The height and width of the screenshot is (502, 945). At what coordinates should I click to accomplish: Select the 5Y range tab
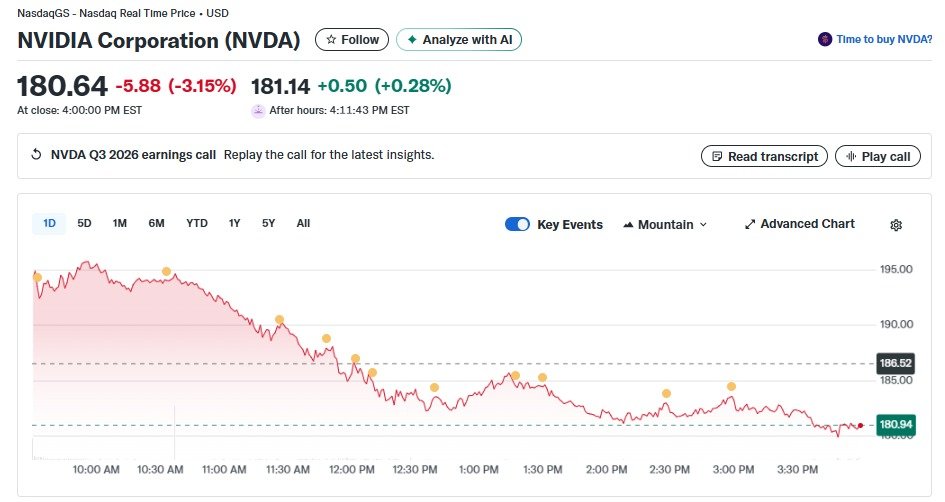pyautogui.click(x=268, y=223)
